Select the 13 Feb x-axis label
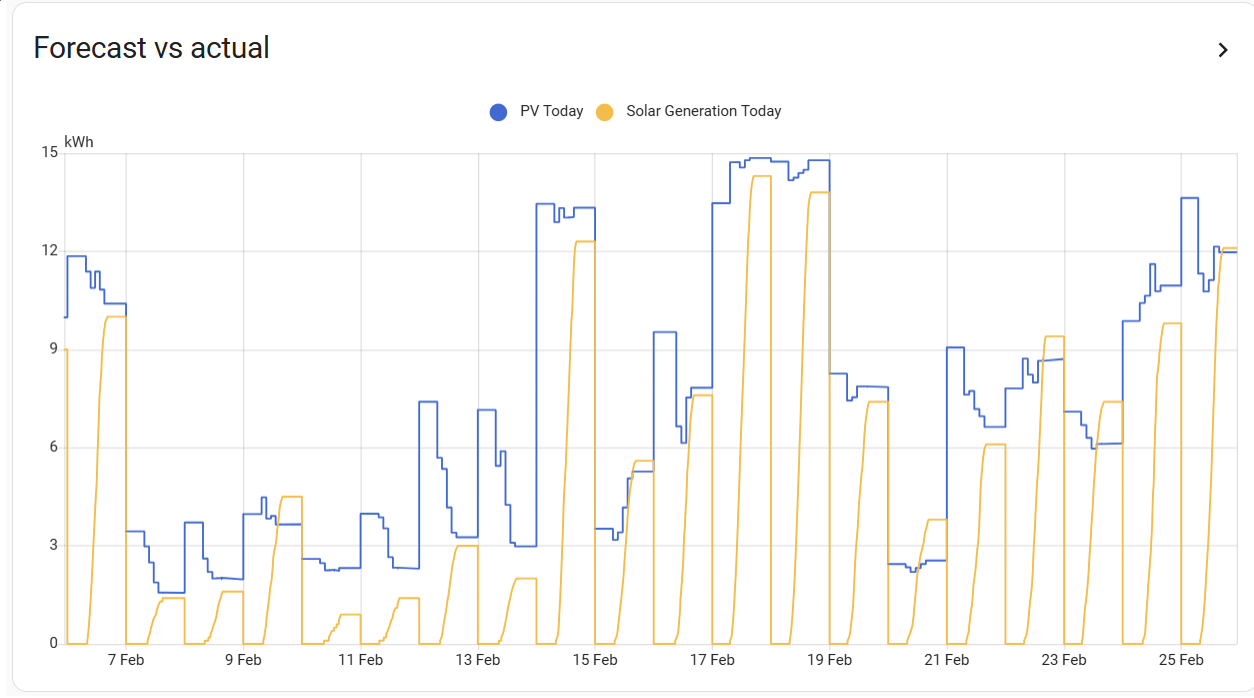1254x698 pixels. (x=477, y=660)
